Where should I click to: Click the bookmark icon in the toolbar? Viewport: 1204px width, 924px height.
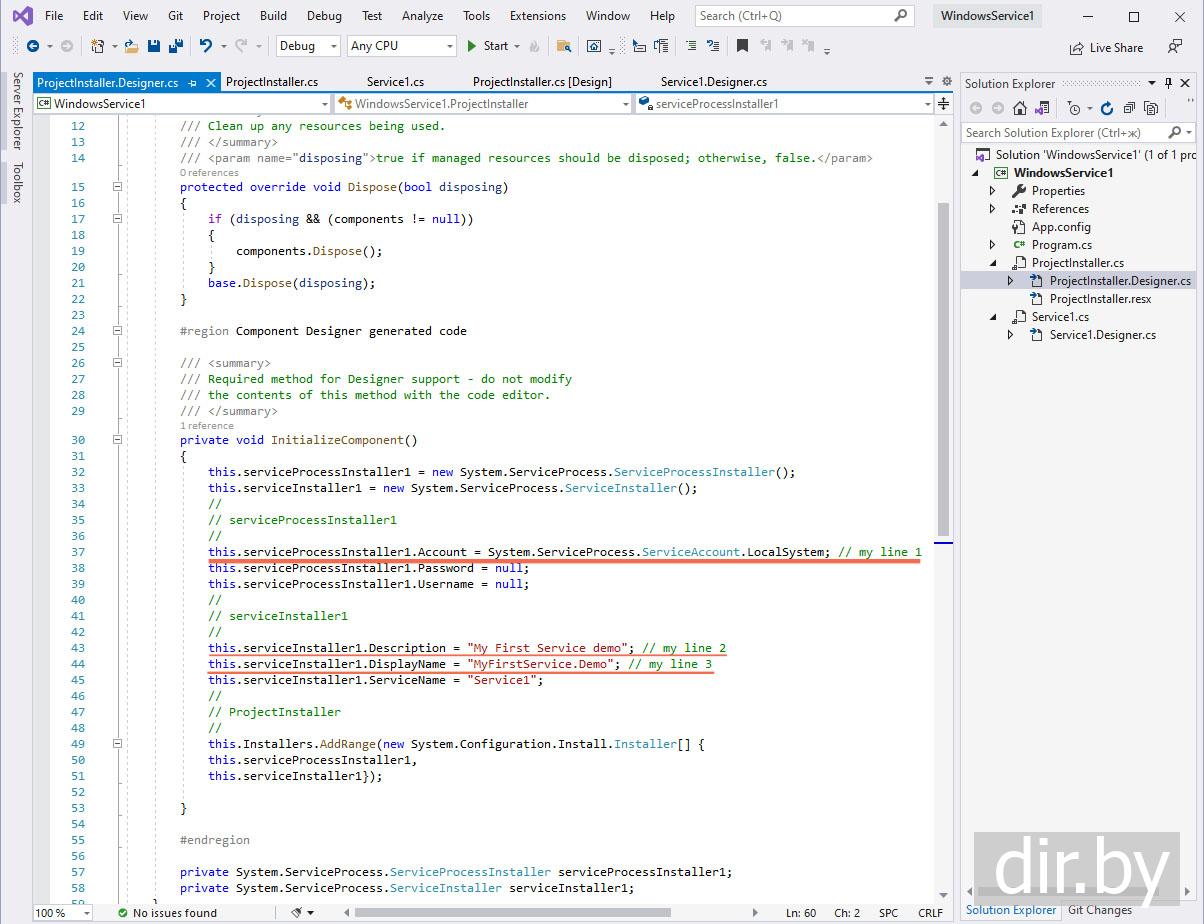pos(742,46)
